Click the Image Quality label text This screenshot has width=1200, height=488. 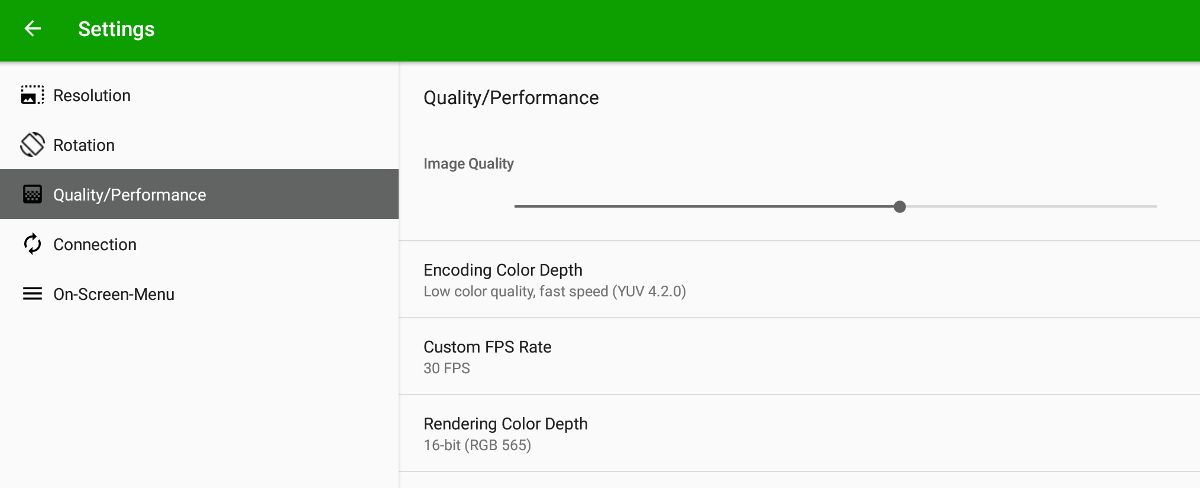pyautogui.click(x=469, y=163)
